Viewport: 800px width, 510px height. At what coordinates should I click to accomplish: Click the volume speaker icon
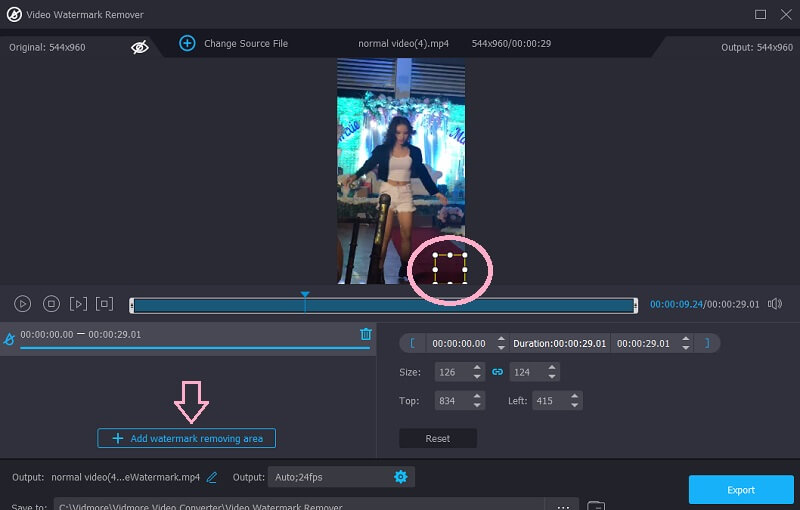point(775,304)
